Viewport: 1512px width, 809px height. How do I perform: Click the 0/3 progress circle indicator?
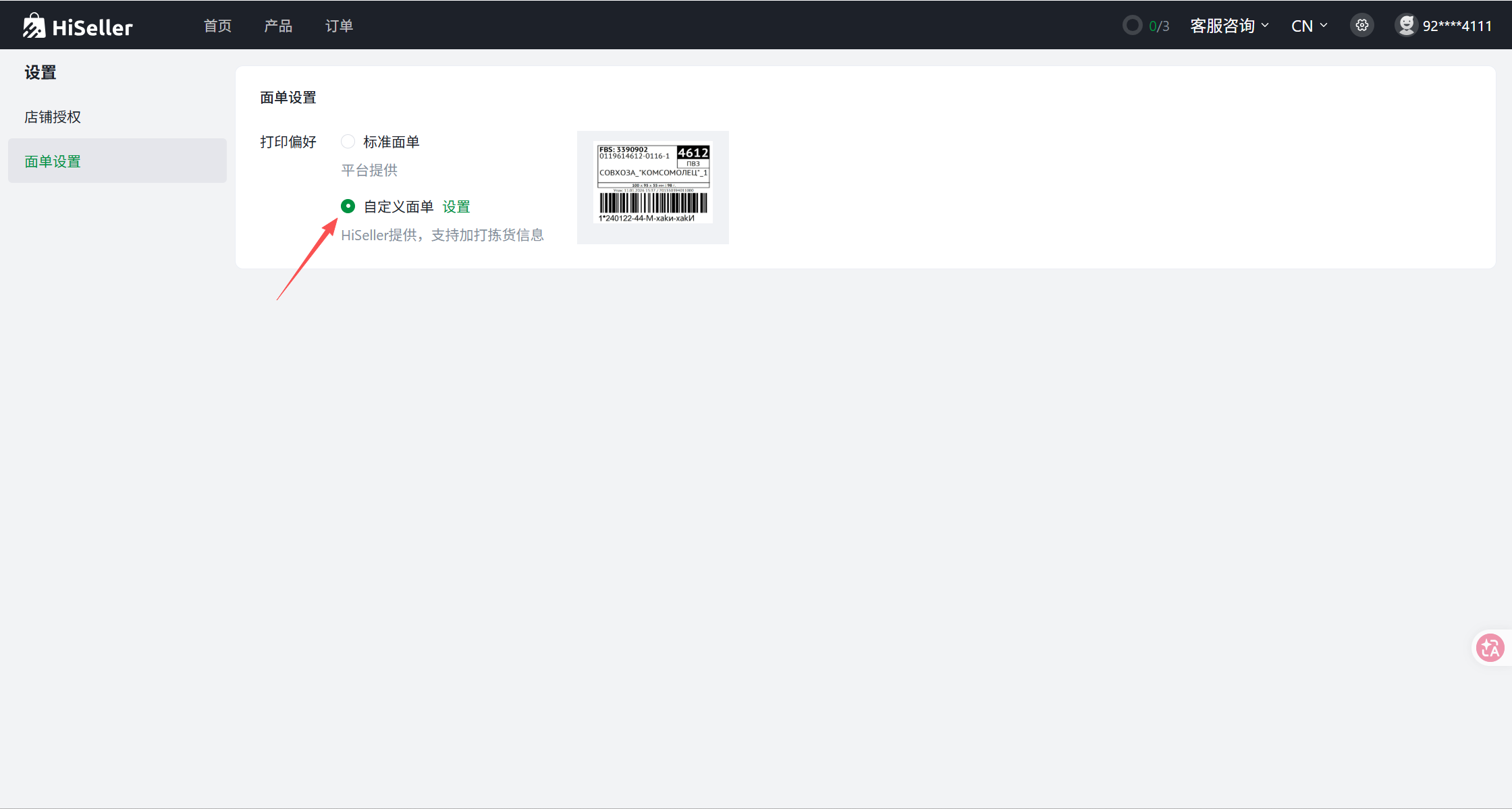tap(1132, 26)
